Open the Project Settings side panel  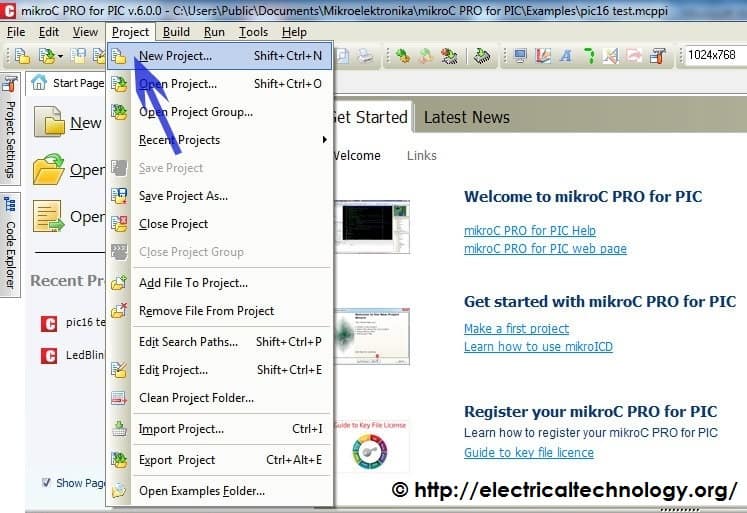[x=10, y=127]
